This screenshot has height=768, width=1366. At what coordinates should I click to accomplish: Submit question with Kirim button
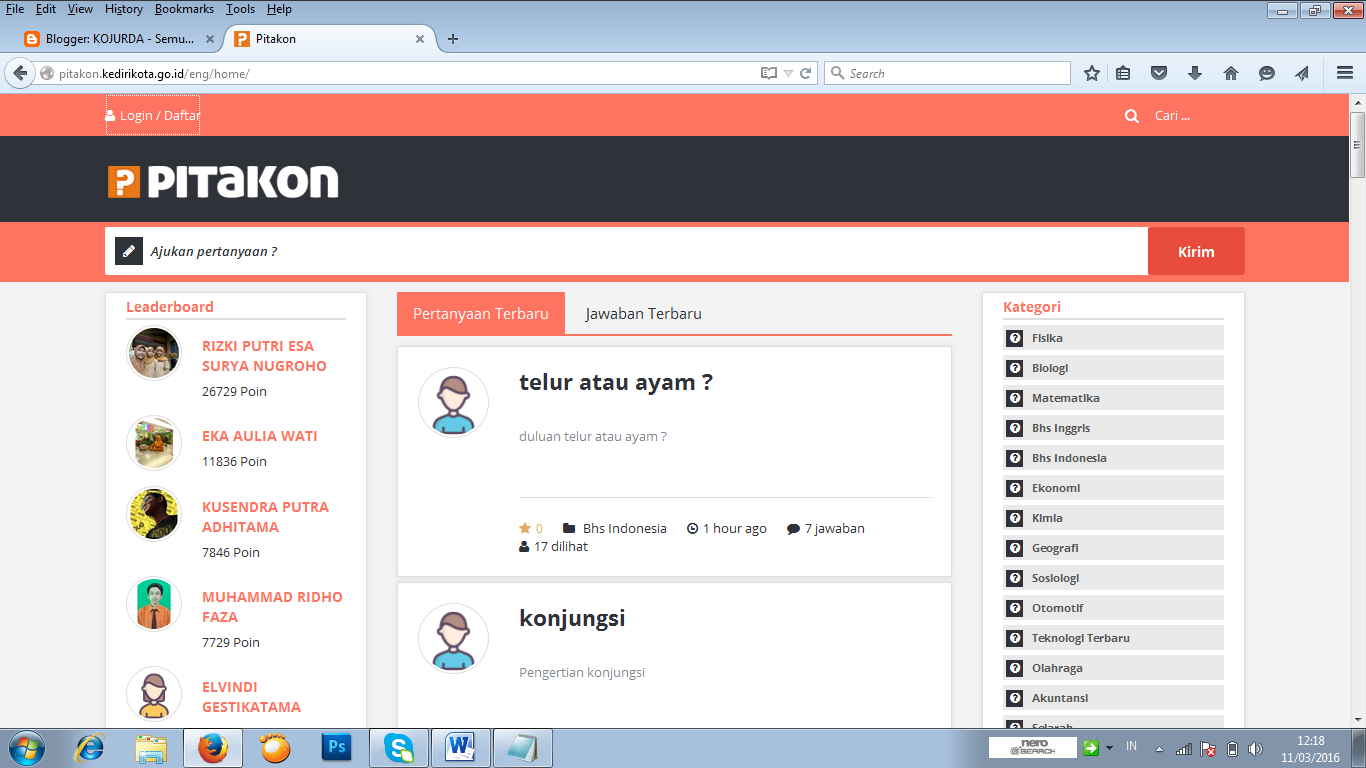(x=1196, y=251)
